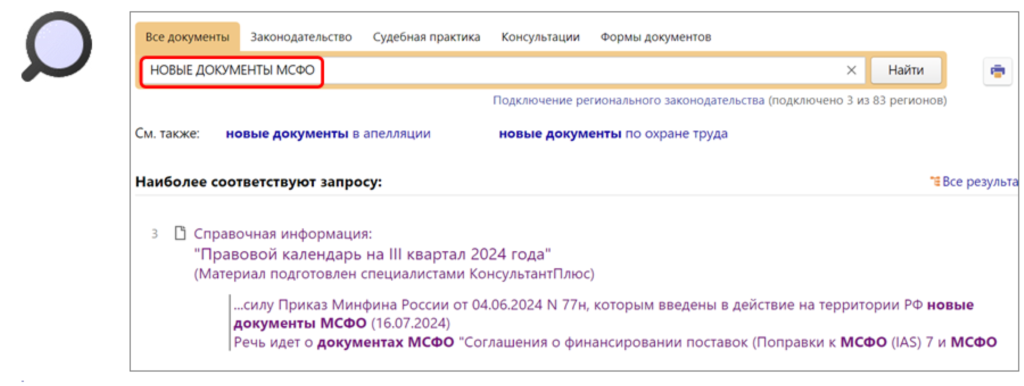The height and width of the screenshot is (386, 1024).
Task: Select the «Консультации» tab
Action: pos(540,37)
